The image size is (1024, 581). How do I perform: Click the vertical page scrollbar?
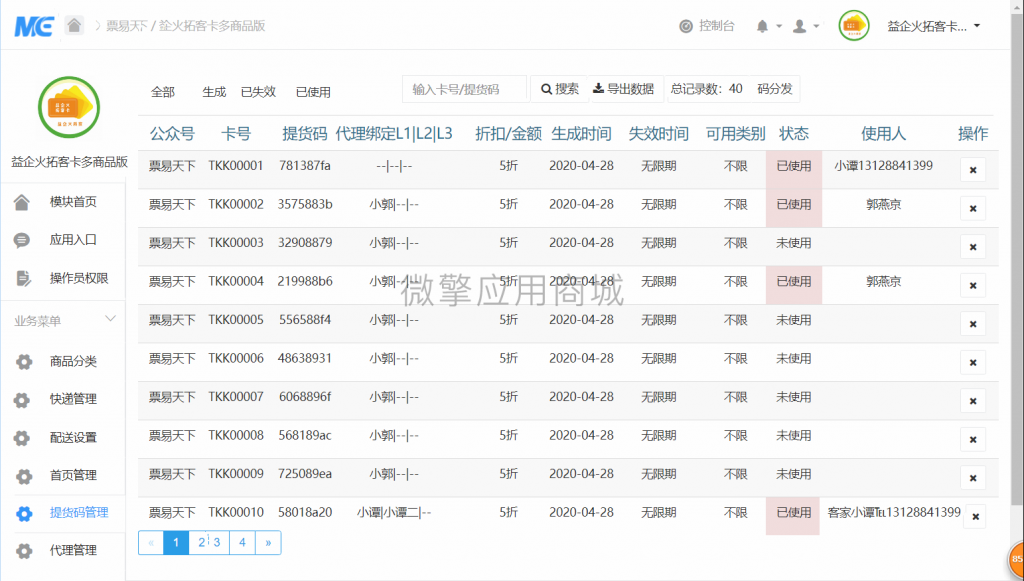1016,261
